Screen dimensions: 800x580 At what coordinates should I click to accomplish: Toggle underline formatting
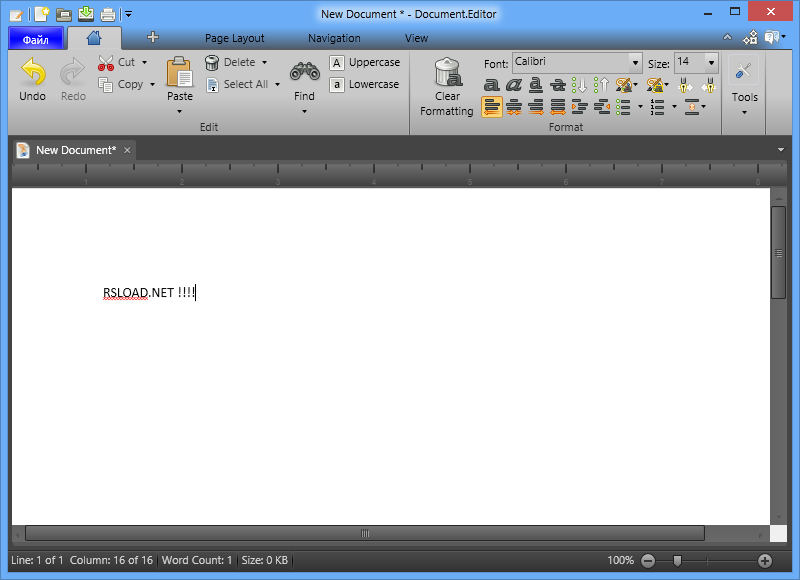pyautogui.click(x=535, y=85)
